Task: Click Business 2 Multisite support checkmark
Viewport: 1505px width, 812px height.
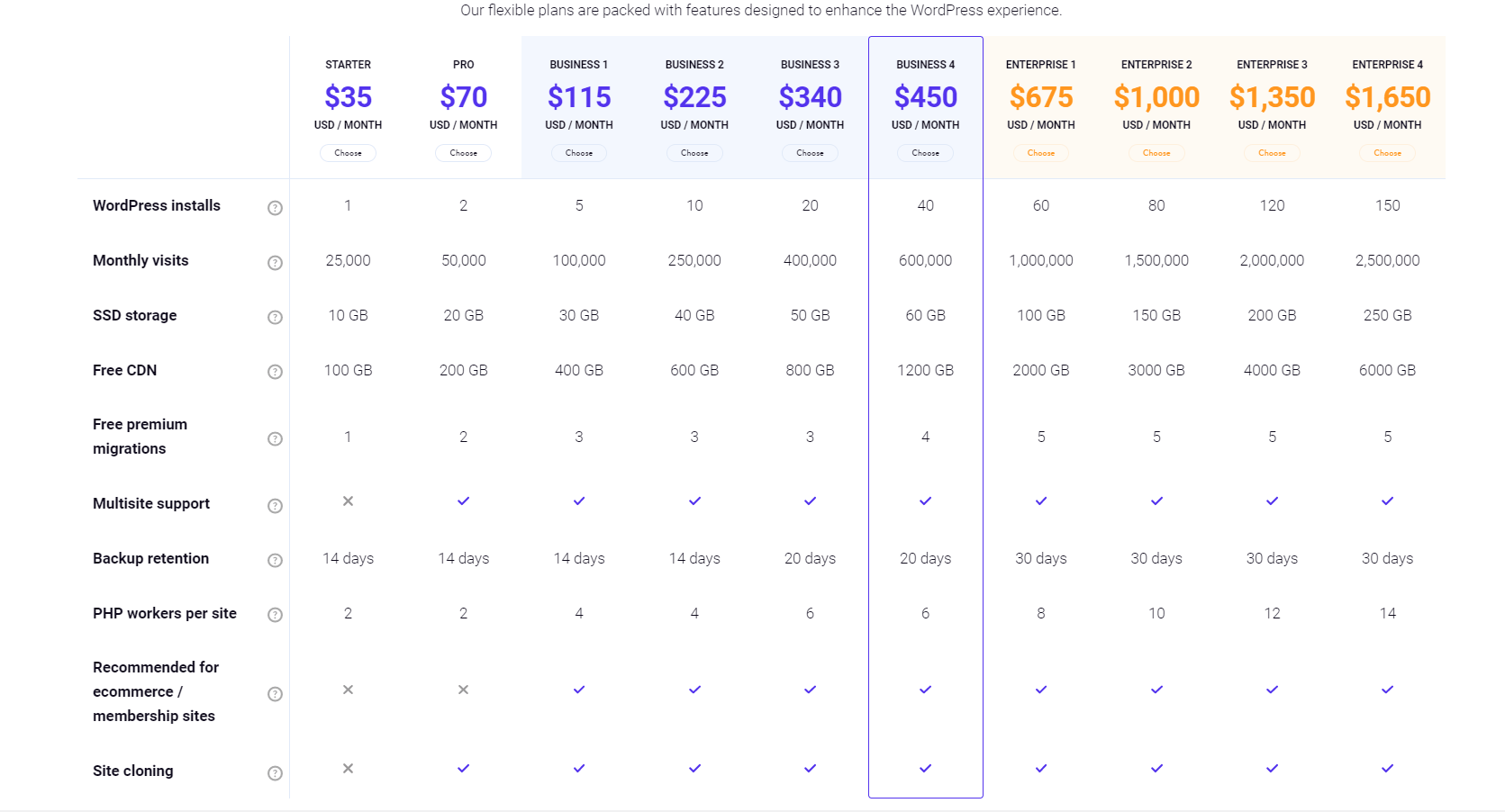Action: [x=694, y=501]
